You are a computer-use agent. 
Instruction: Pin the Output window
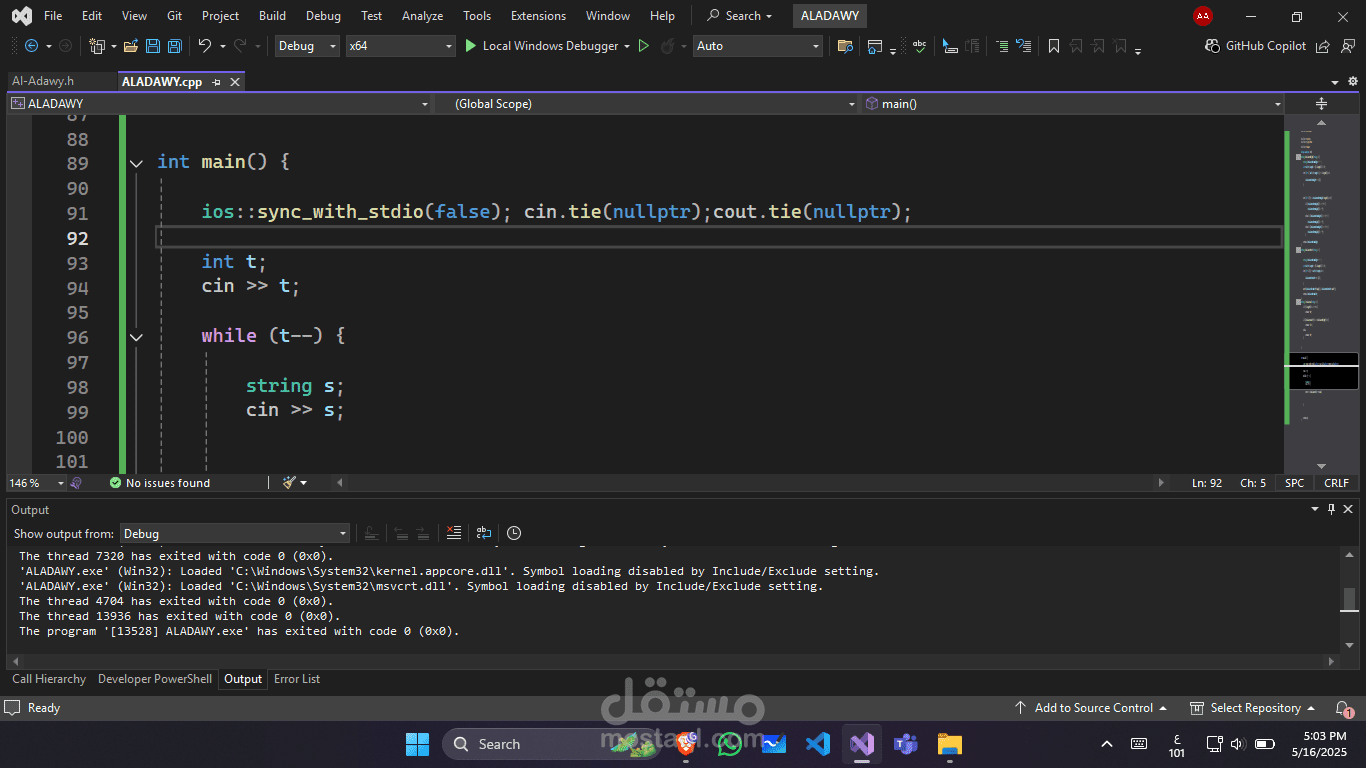coord(1330,509)
